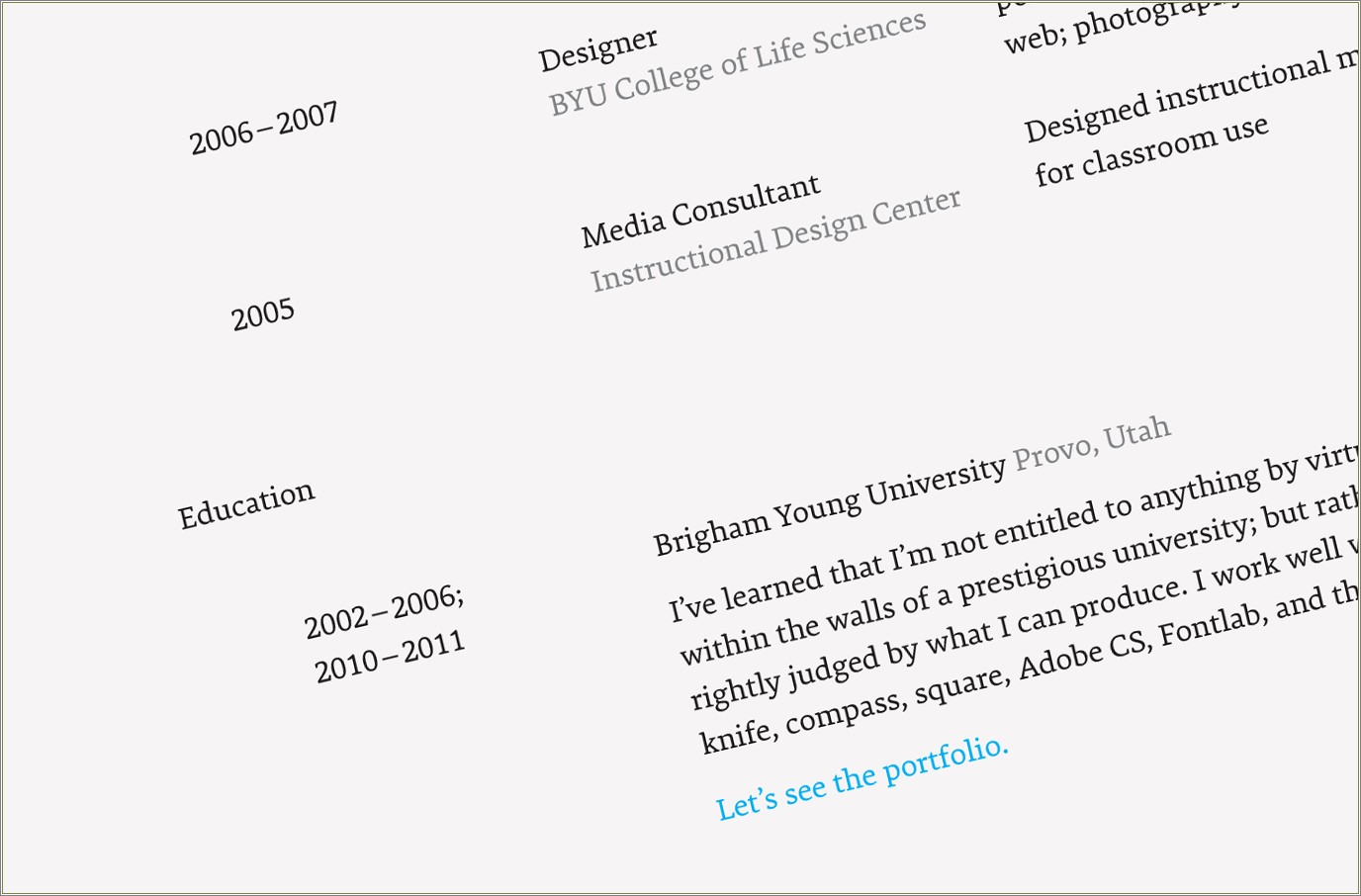Select "Instructional Design Center" employer text
Screen dimensions: 1361x896
[775, 241]
